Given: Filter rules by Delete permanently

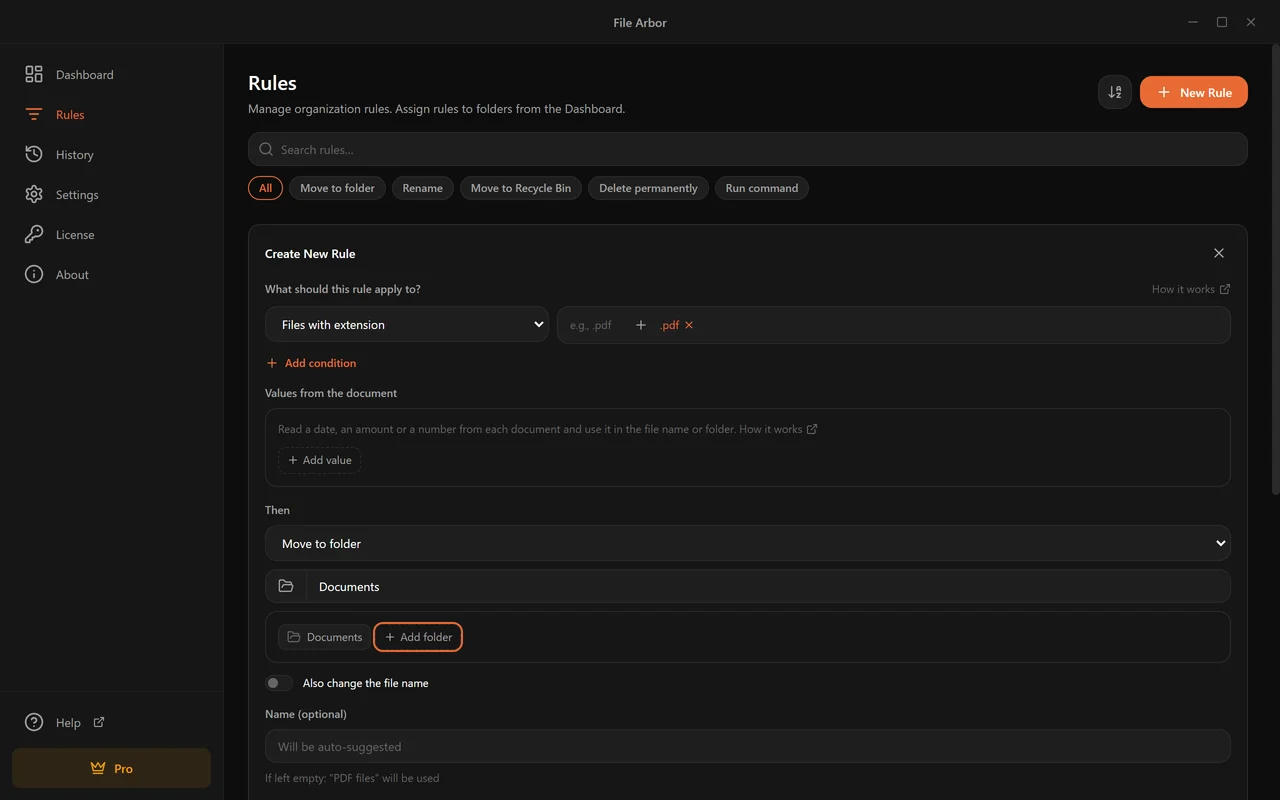Looking at the screenshot, I should point(648,188).
